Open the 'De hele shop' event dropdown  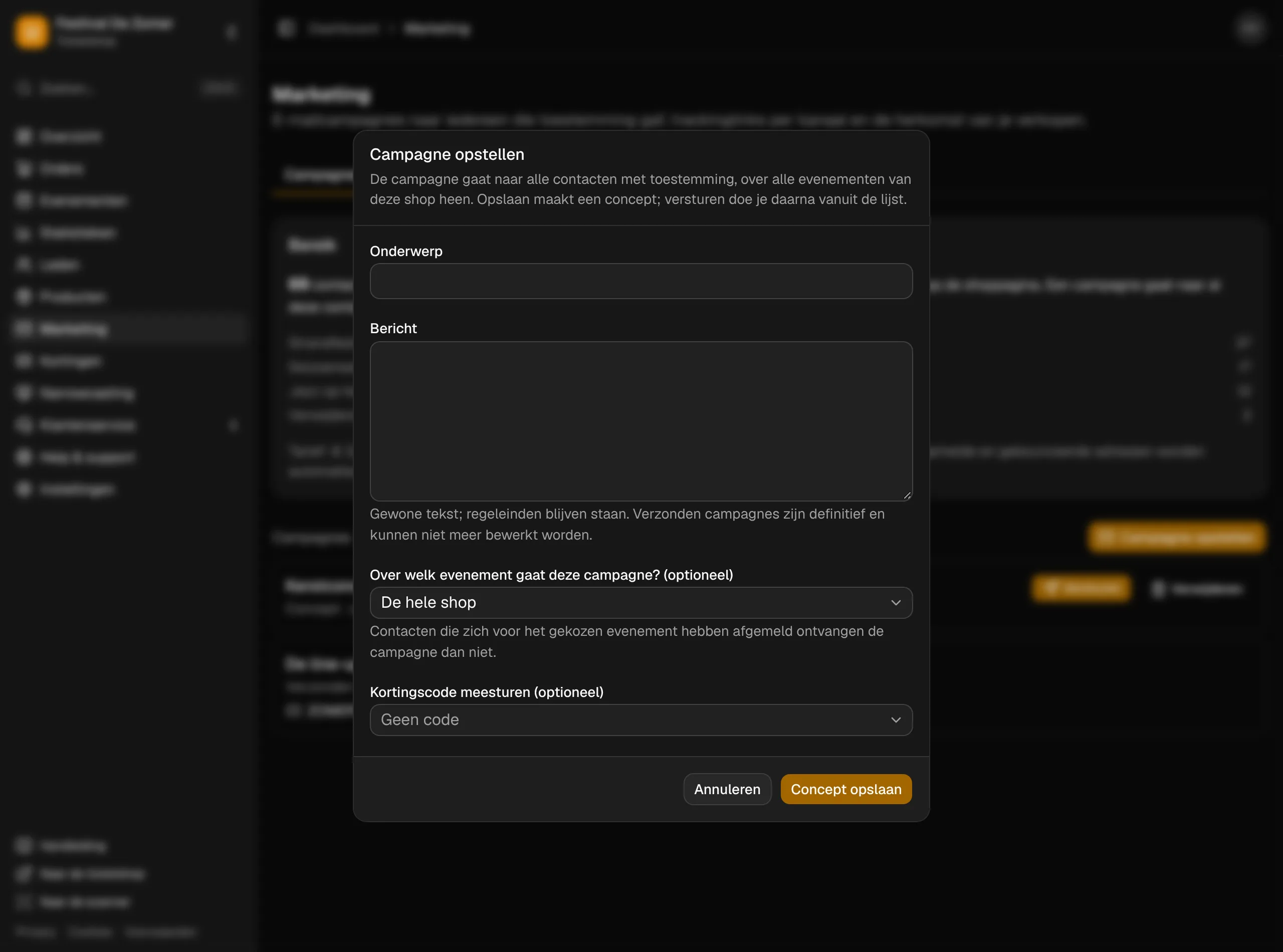pos(641,602)
